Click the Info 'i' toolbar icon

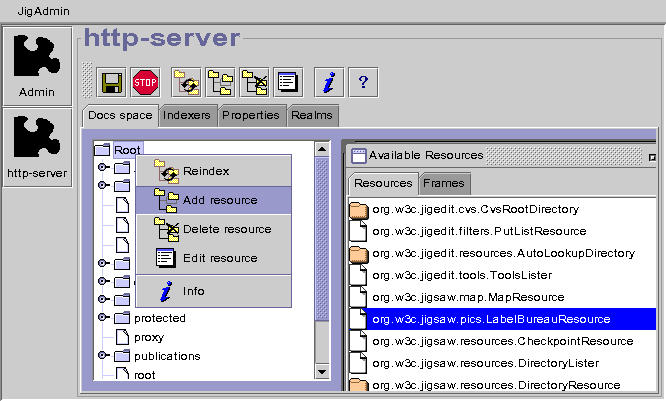point(328,81)
